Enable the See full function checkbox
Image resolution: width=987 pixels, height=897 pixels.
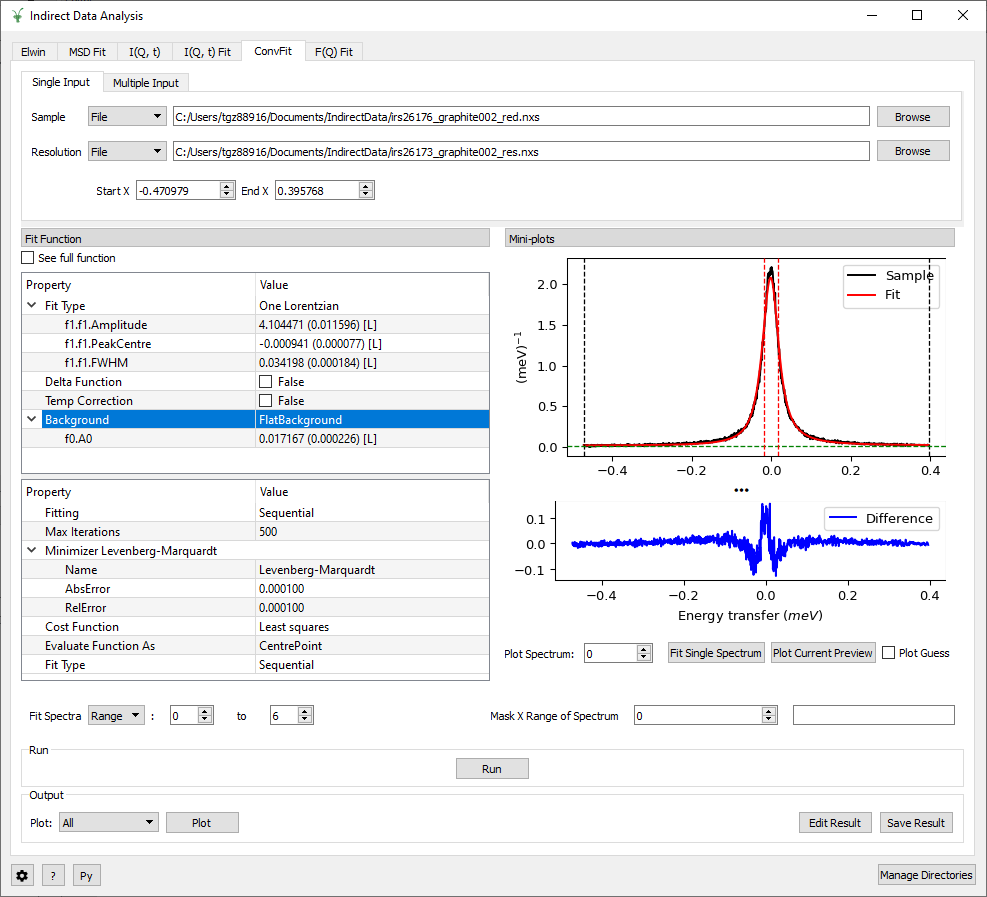[x=28, y=258]
